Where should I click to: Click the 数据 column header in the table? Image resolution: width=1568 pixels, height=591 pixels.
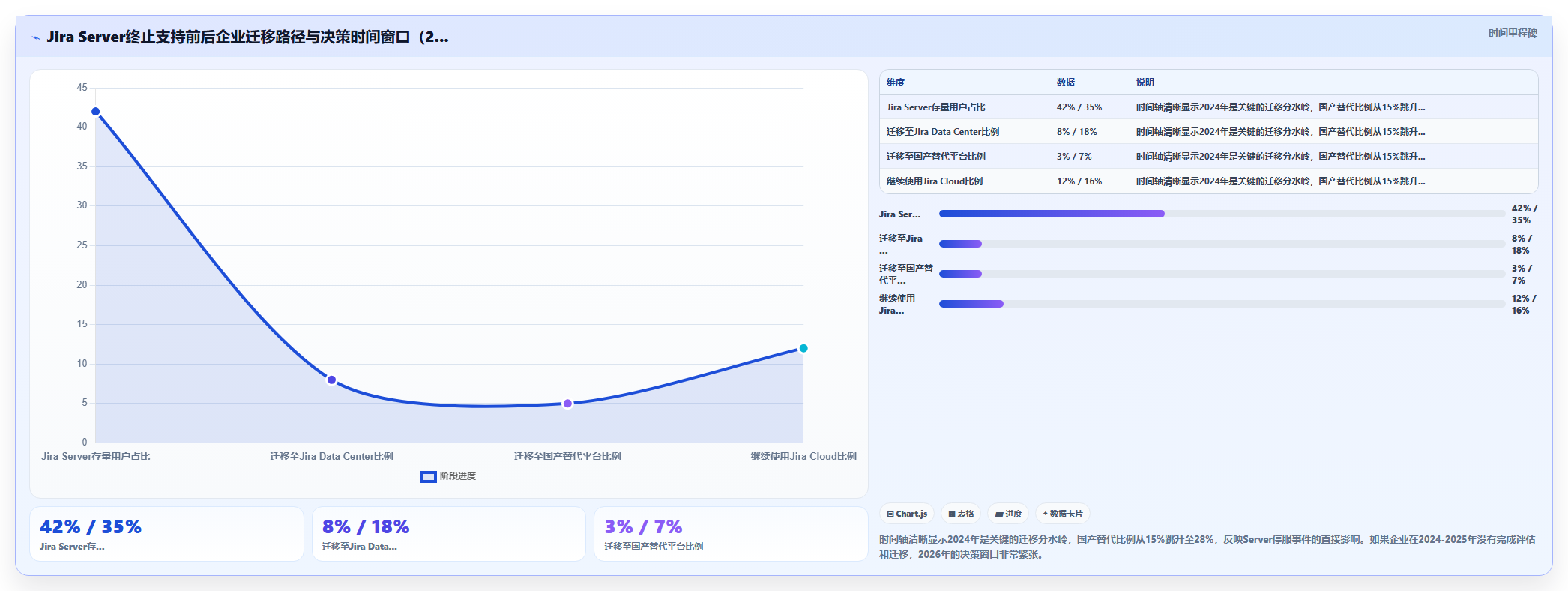click(1066, 82)
